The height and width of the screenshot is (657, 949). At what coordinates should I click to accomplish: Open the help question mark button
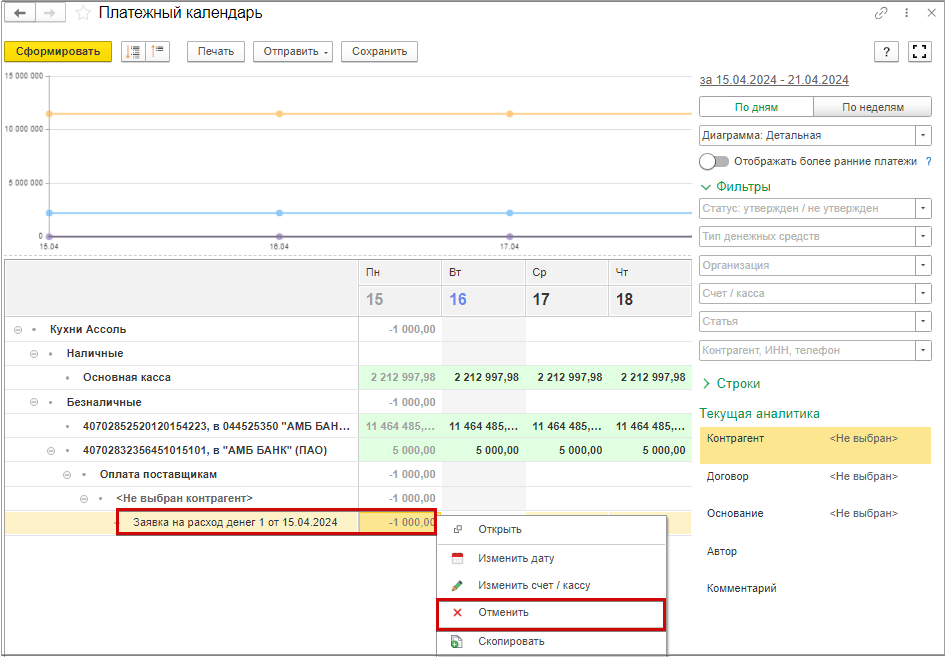coord(886,52)
